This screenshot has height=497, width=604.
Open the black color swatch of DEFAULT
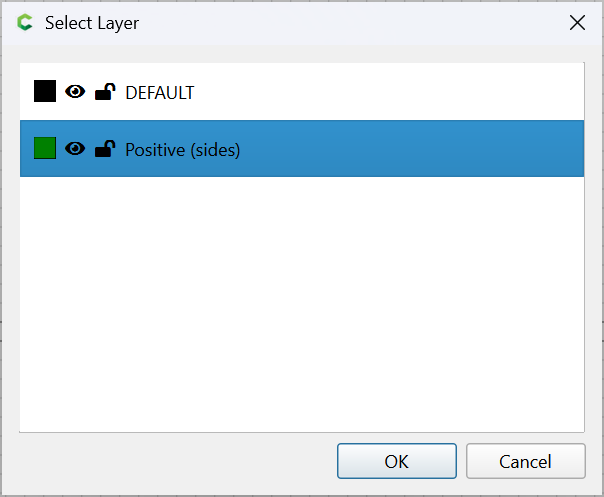[45, 91]
